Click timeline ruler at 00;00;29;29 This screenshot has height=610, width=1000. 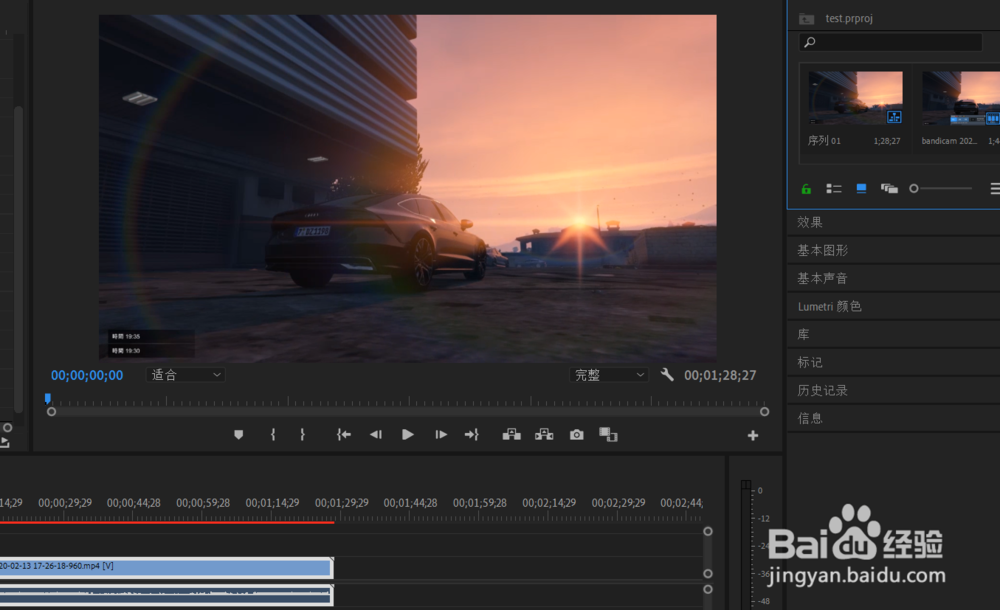point(64,503)
